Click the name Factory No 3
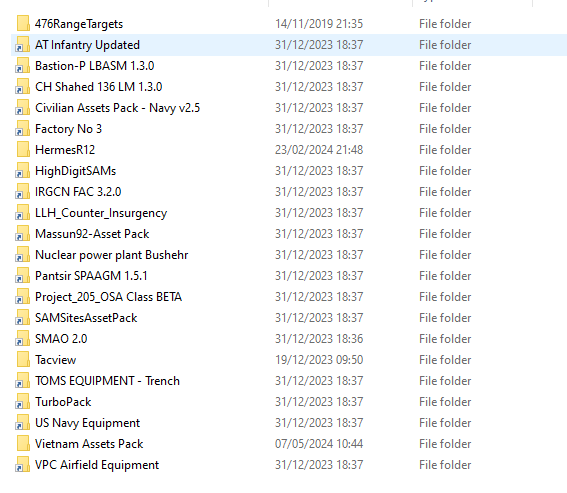Viewport: 567px width, 493px height. pyautogui.click(x=68, y=129)
